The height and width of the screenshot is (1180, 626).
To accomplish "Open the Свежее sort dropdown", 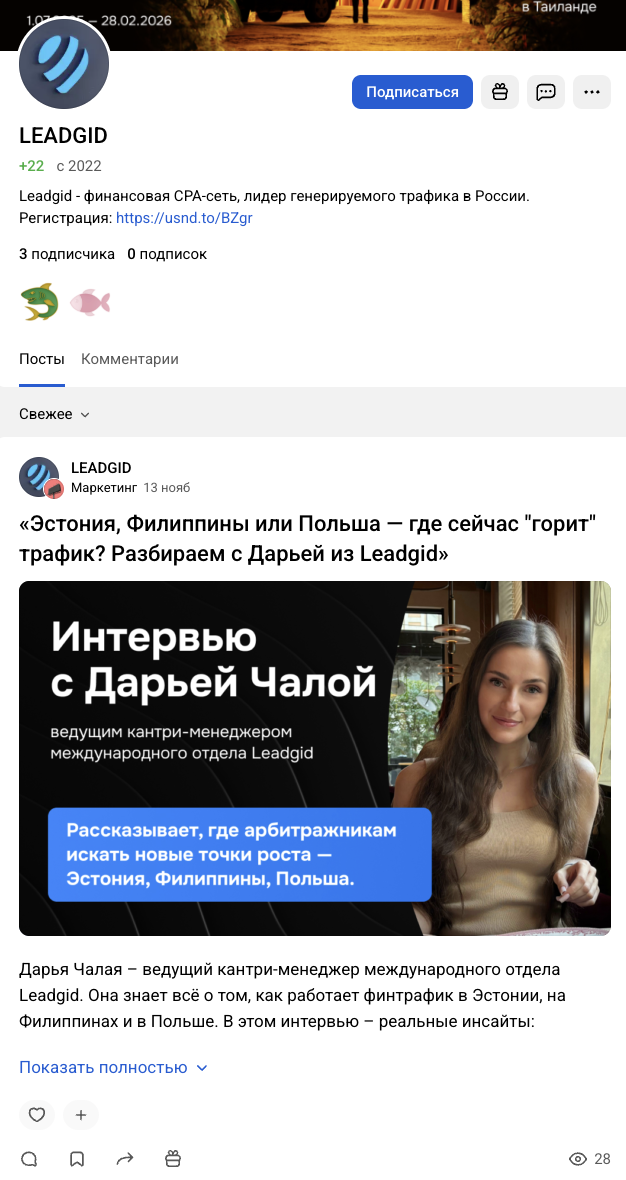I will click(54, 414).
